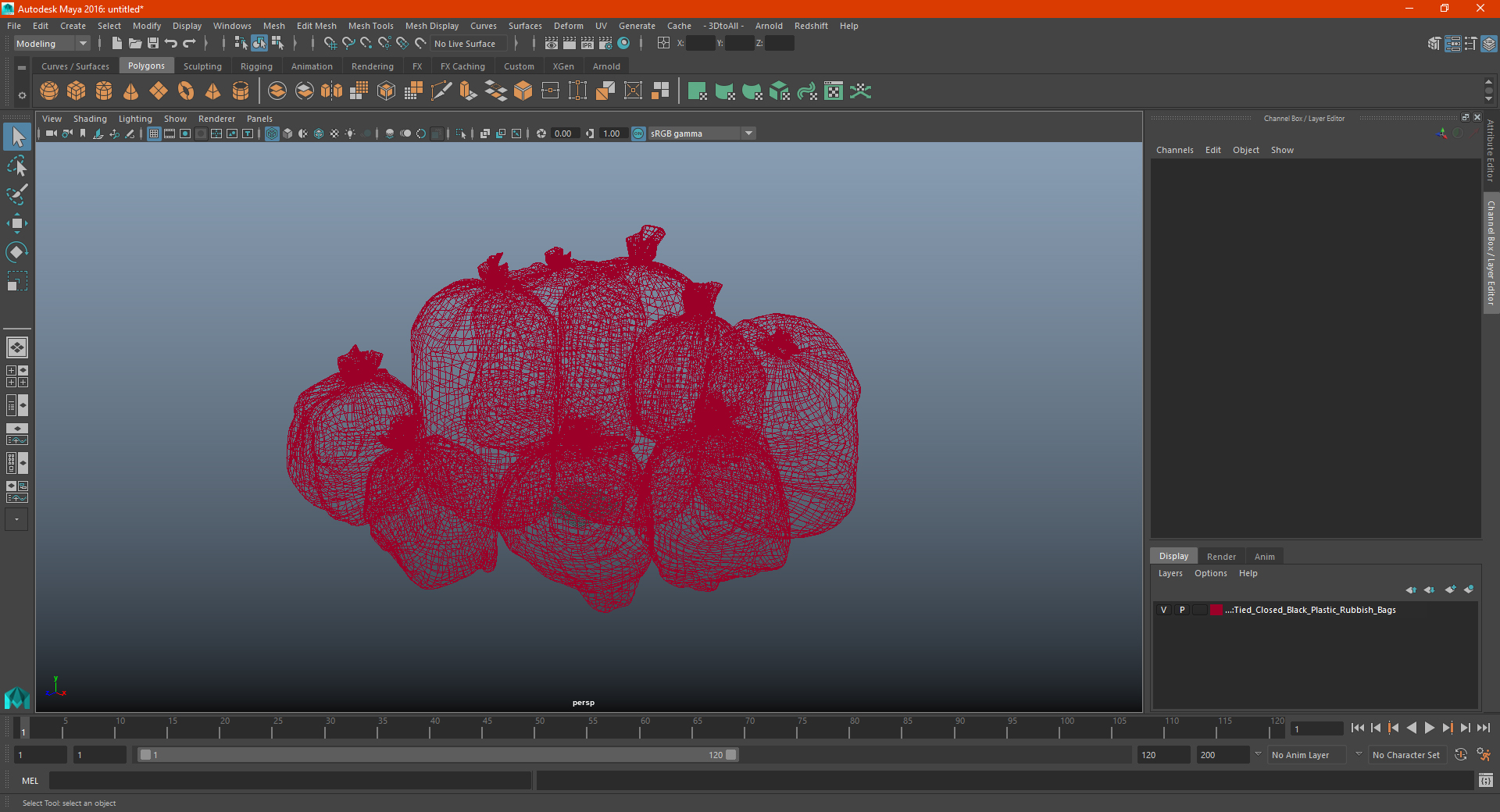Redo the last action
Screen dimensions: 1500x812
coord(190,44)
